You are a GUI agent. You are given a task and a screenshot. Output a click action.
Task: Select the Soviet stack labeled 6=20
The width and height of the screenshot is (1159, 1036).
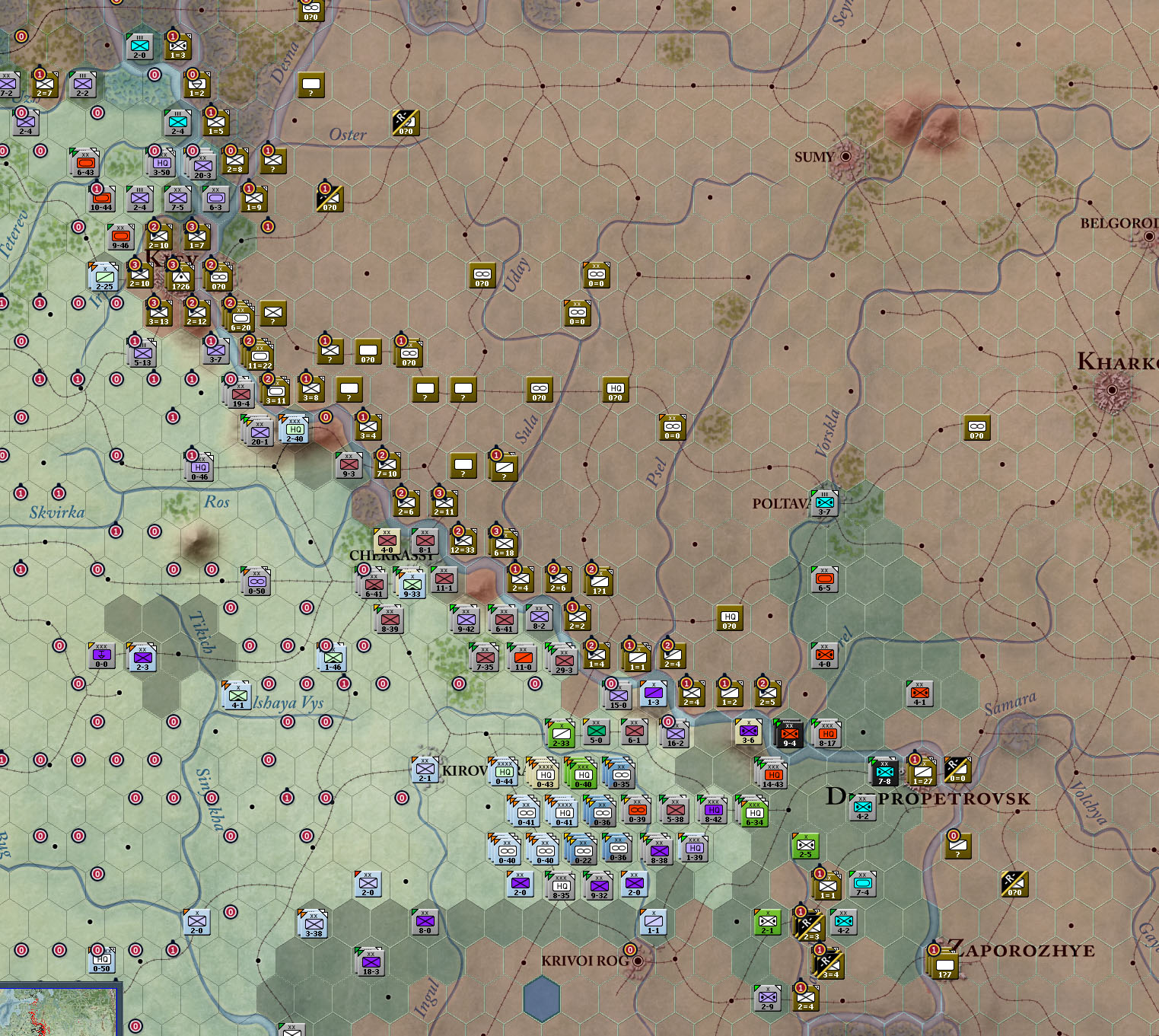click(240, 317)
